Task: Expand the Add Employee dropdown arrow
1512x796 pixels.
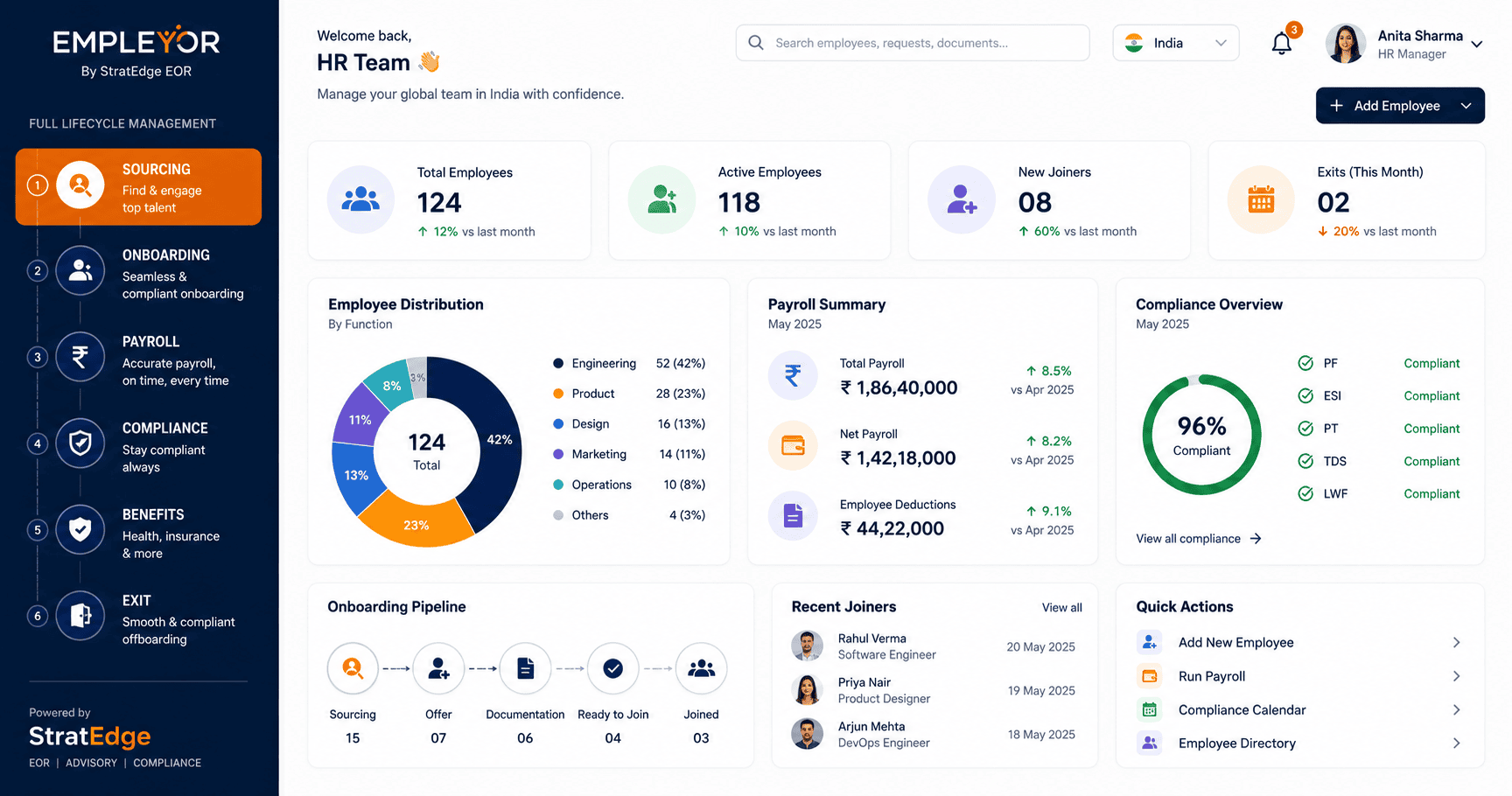Action: click(x=1466, y=106)
